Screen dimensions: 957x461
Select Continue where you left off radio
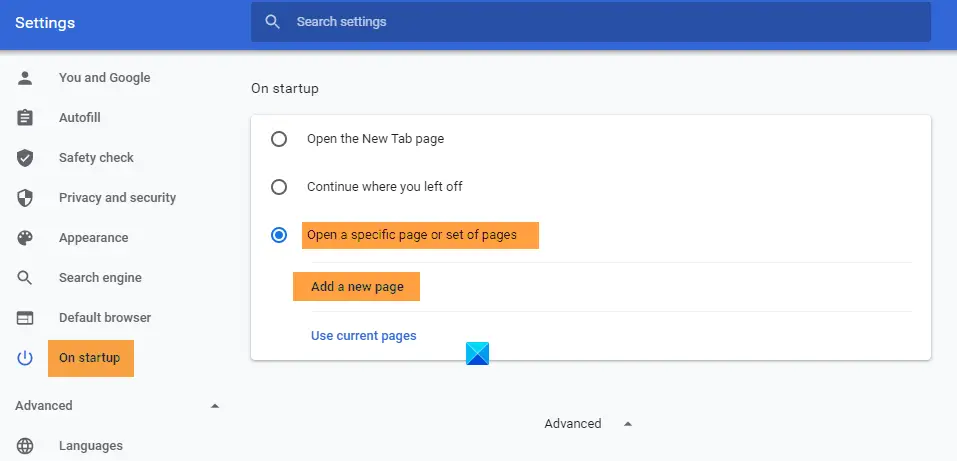(x=279, y=187)
